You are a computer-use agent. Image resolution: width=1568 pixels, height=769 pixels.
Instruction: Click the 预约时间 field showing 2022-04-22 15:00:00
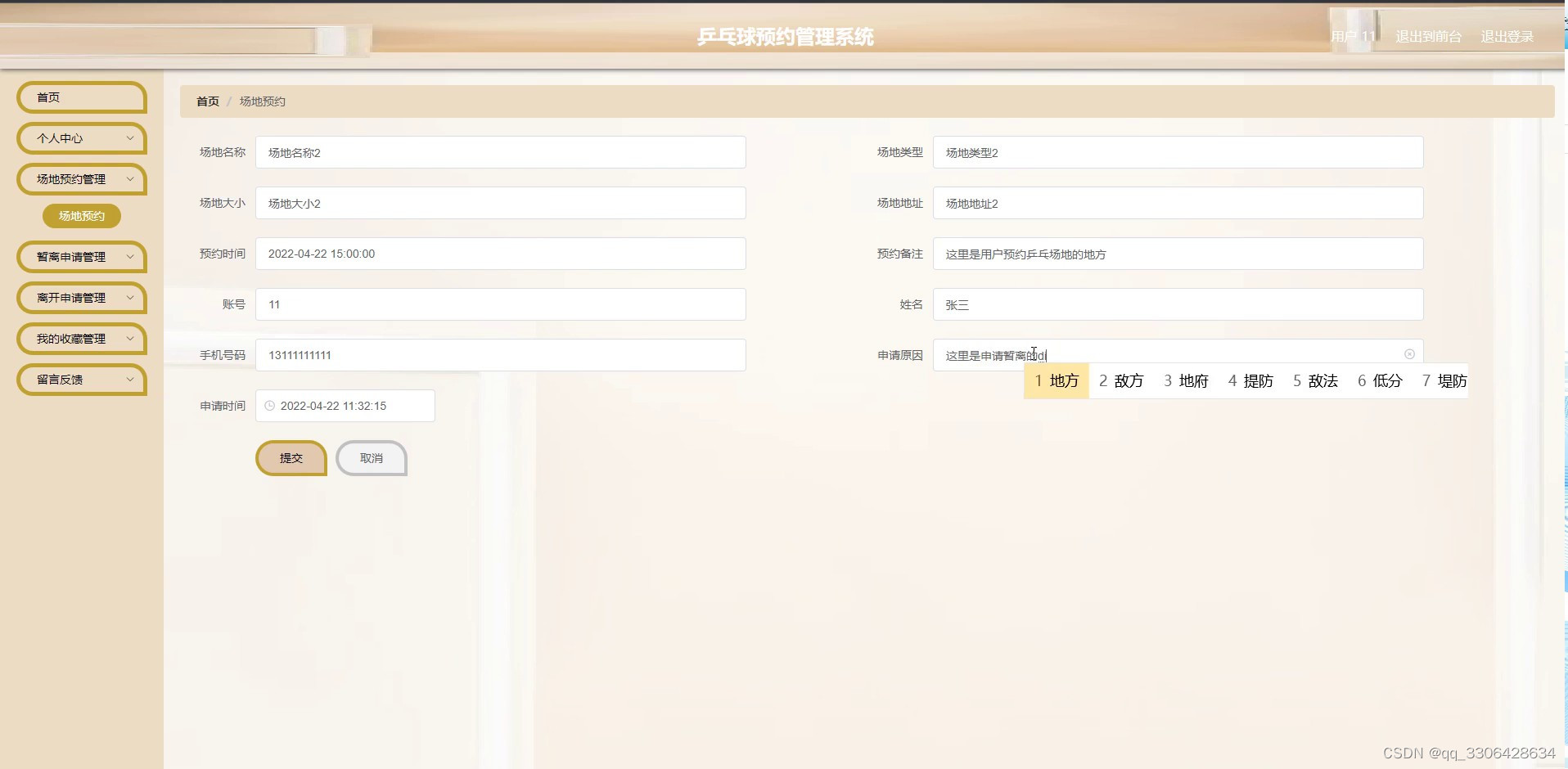tap(501, 254)
